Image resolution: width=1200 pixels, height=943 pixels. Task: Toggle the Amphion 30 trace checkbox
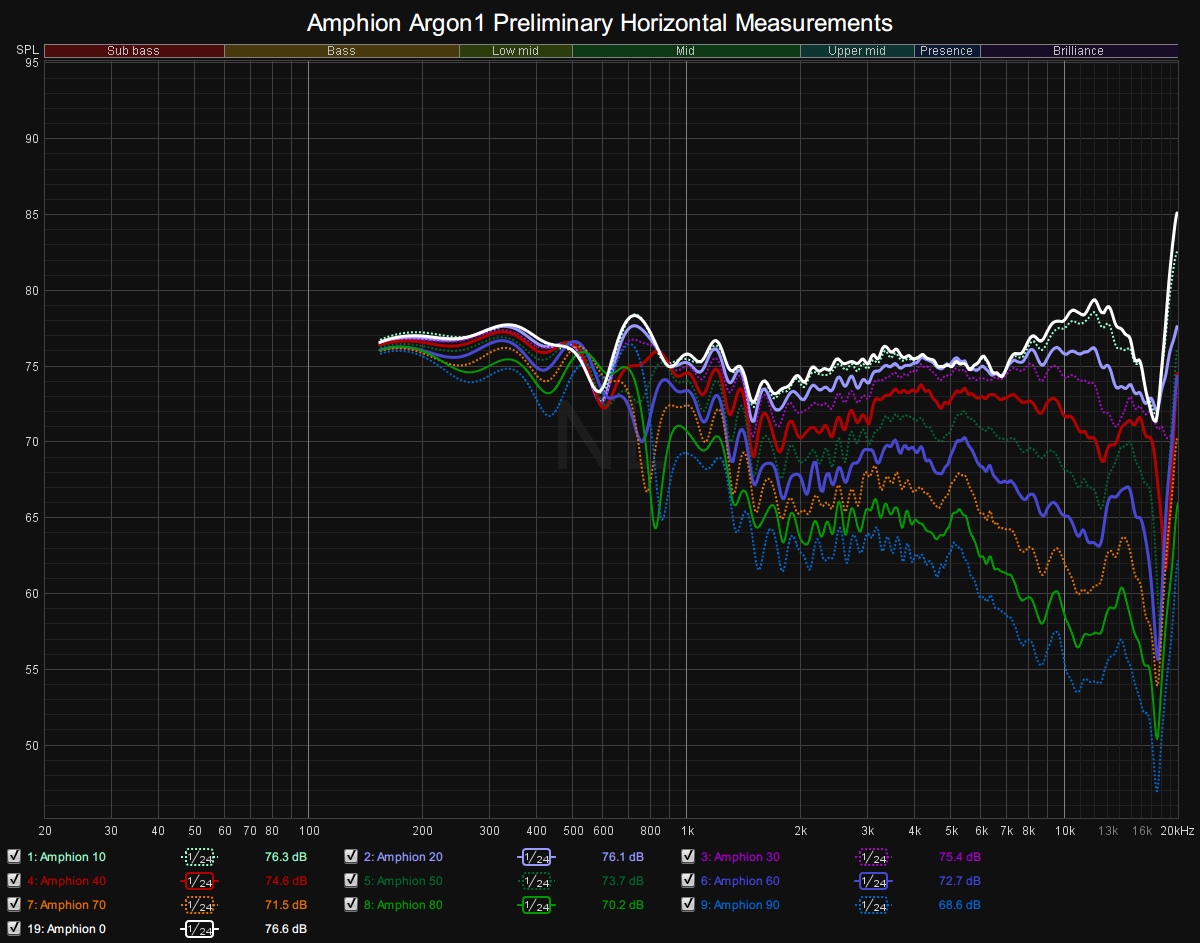pyautogui.click(x=688, y=856)
